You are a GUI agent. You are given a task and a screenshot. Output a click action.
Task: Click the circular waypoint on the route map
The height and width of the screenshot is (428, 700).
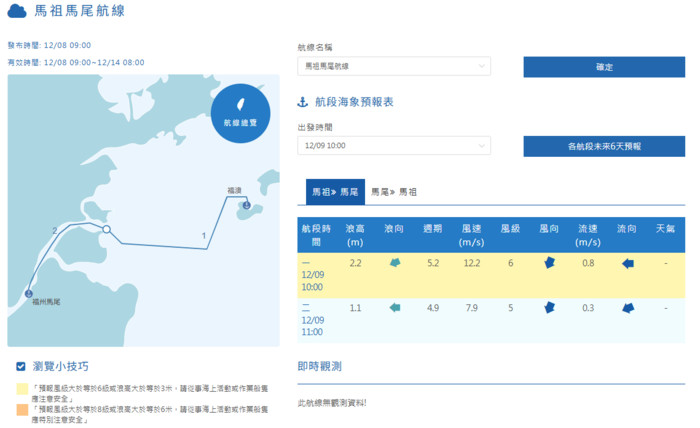pos(106,230)
